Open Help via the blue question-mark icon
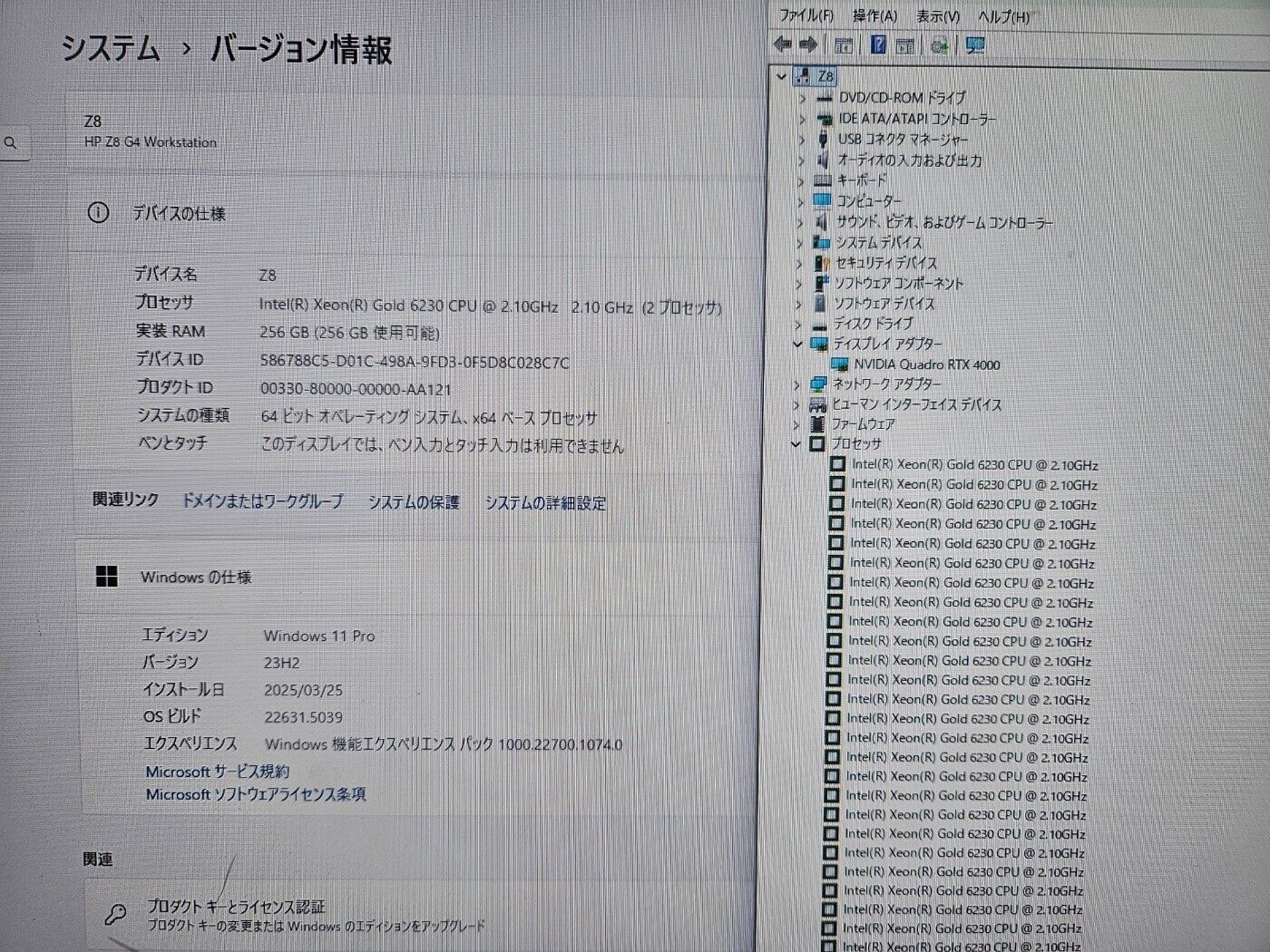This screenshot has width=1270, height=952. pos(878,44)
